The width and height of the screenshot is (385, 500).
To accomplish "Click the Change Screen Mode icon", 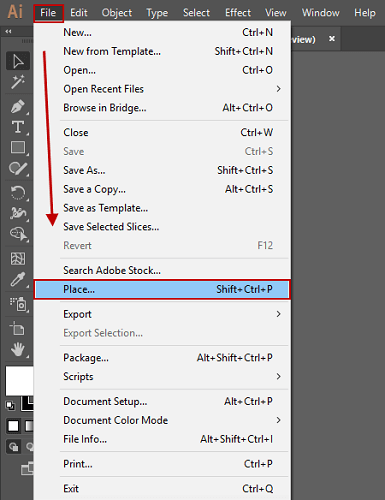I will coord(27,469).
